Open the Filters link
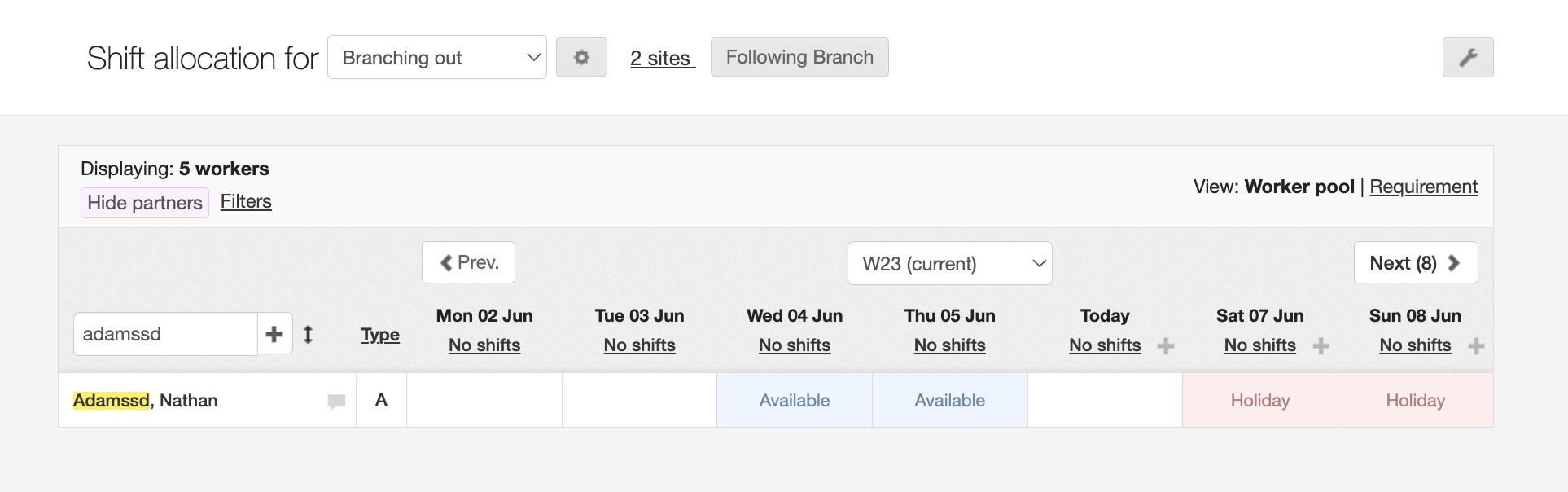The width and height of the screenshot is (1568, 492). 246,201
